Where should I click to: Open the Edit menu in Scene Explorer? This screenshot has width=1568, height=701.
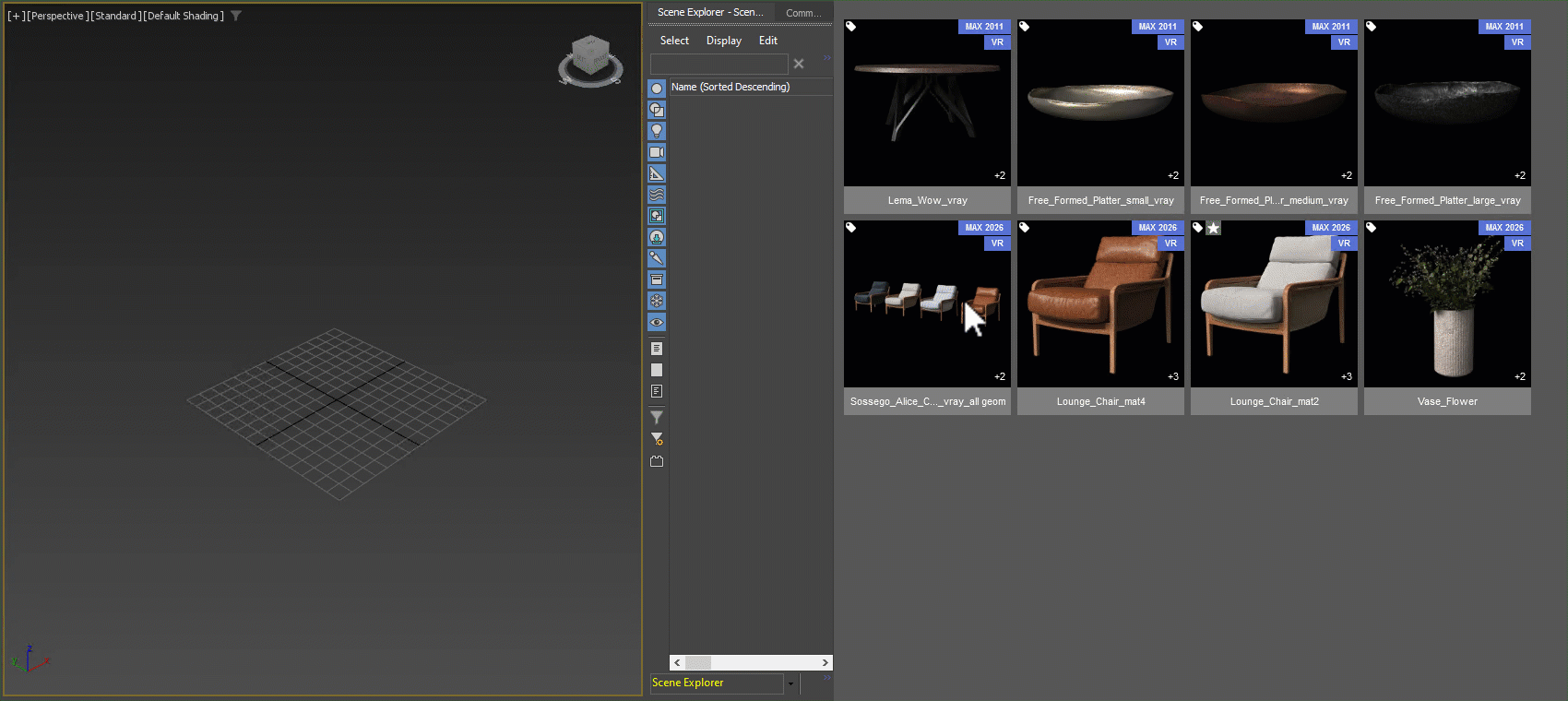768,41
